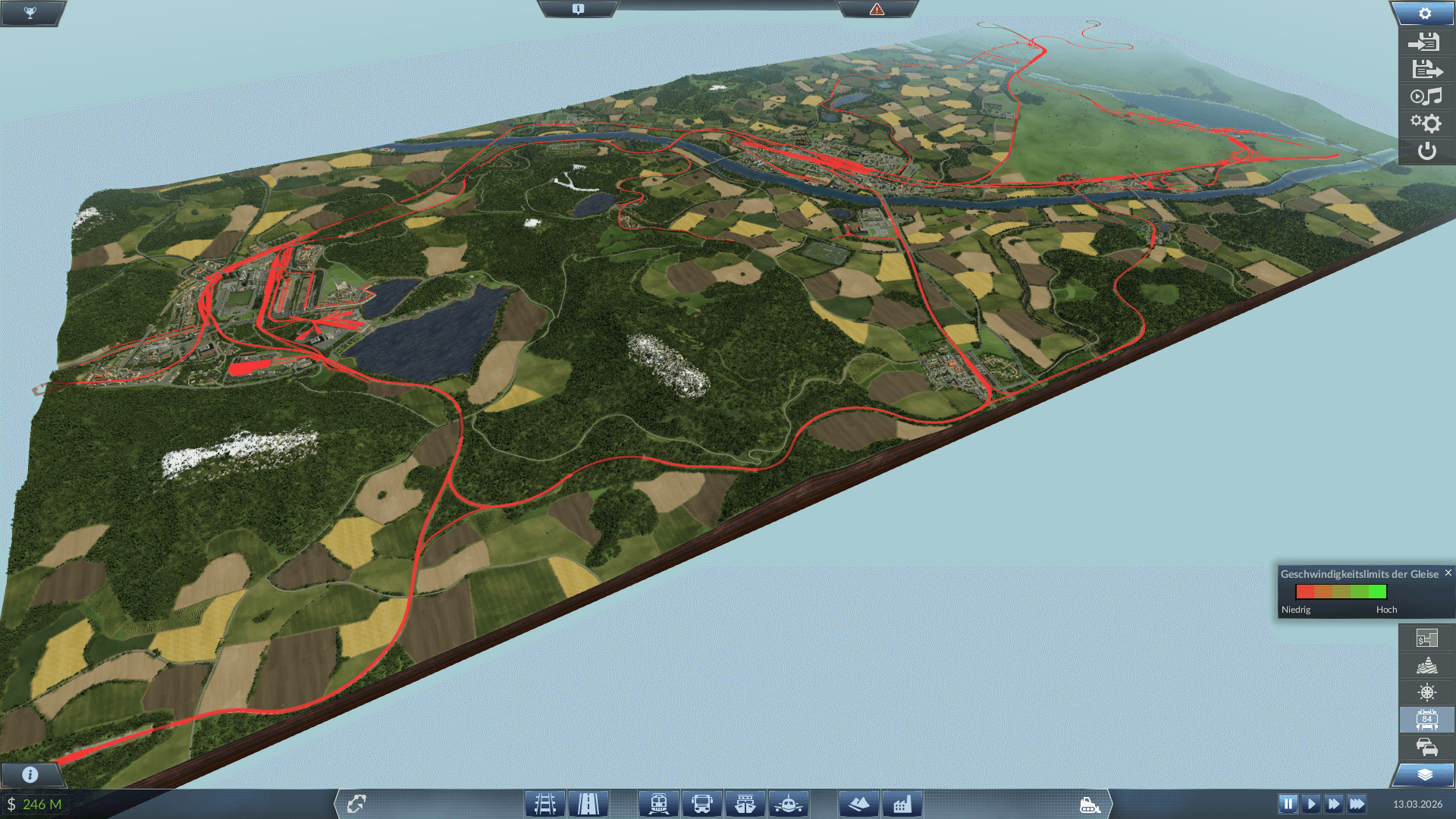Collapse the top-right settings menu
The width and height of the screenshot is (1456, 819).
tap(1425, 13)
